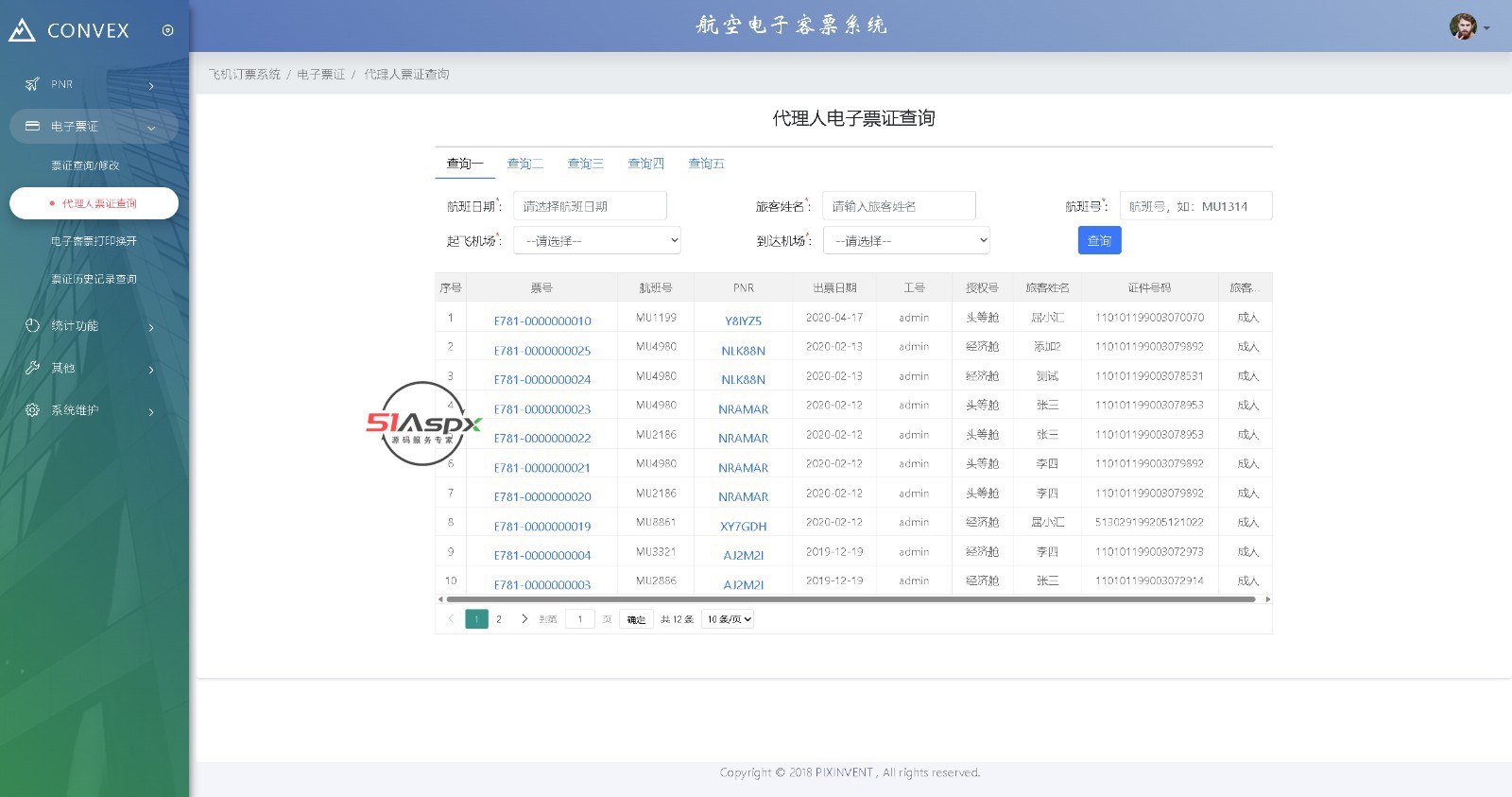This screenshot has height=797, width=1512.
Task: Open ticket link E781-0000000024
Action: [542, 380]
